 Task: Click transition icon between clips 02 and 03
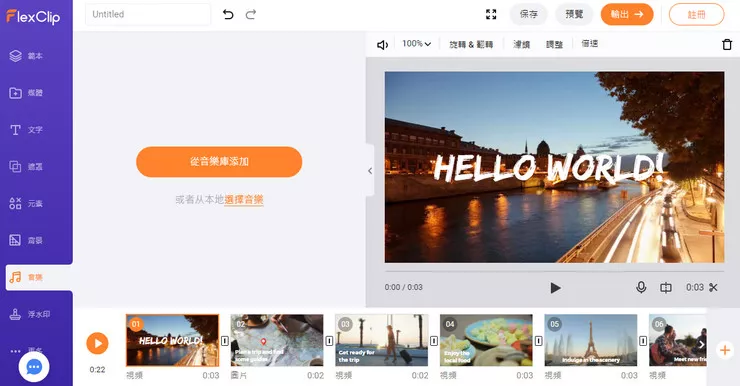329,341
